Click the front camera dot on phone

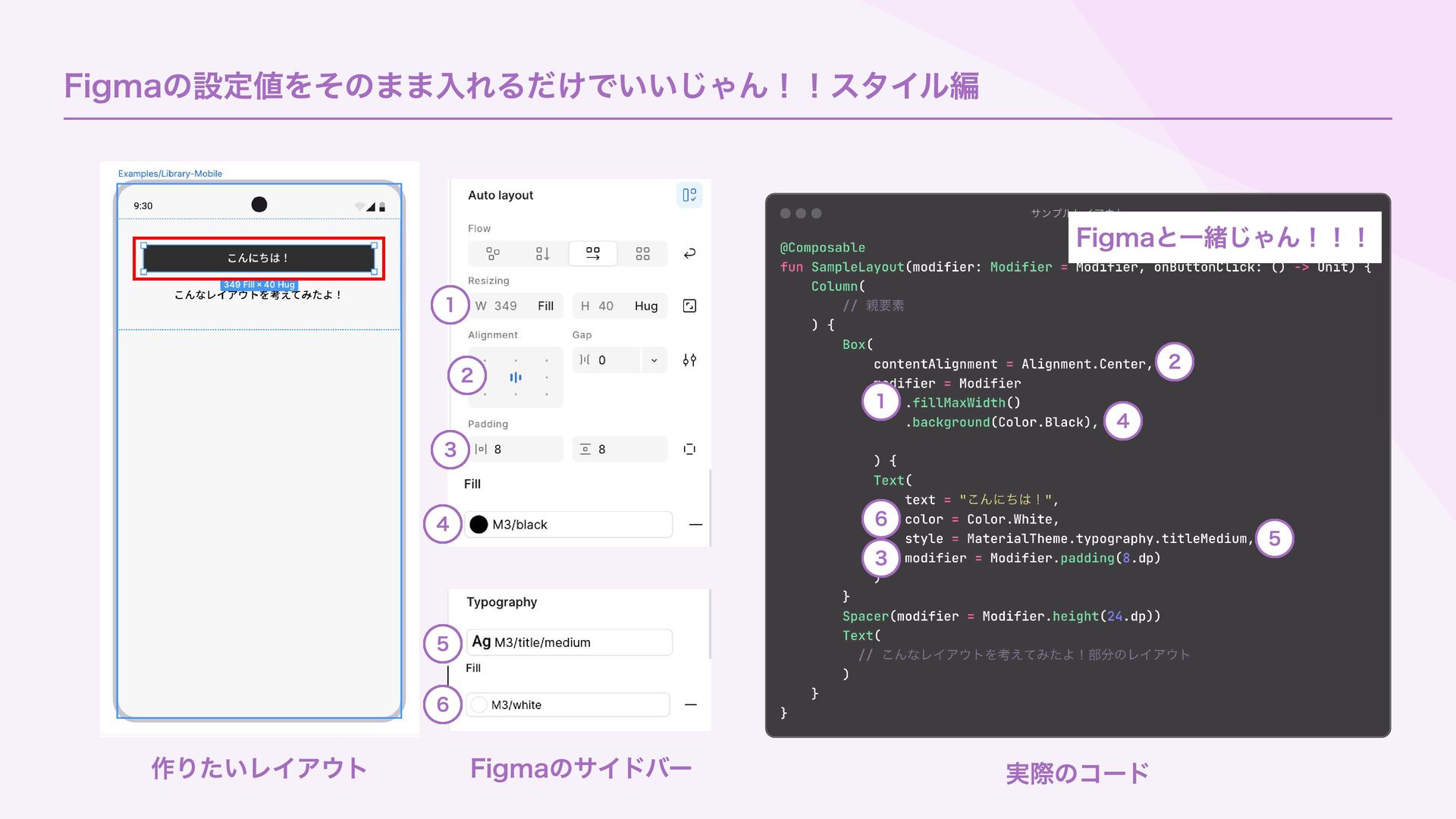(x=259, y=204)
